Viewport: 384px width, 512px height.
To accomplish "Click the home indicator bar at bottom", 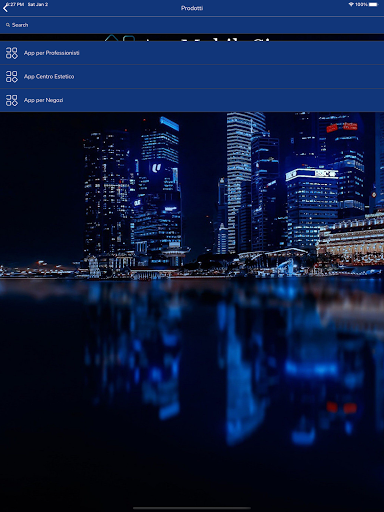I will (192, 508).
